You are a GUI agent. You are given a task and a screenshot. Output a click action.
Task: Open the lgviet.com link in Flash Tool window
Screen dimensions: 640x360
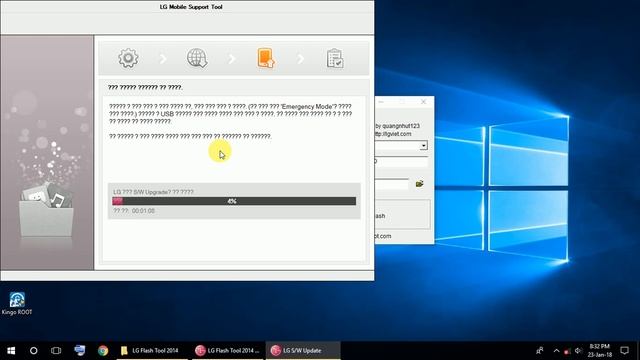point(393,134)
